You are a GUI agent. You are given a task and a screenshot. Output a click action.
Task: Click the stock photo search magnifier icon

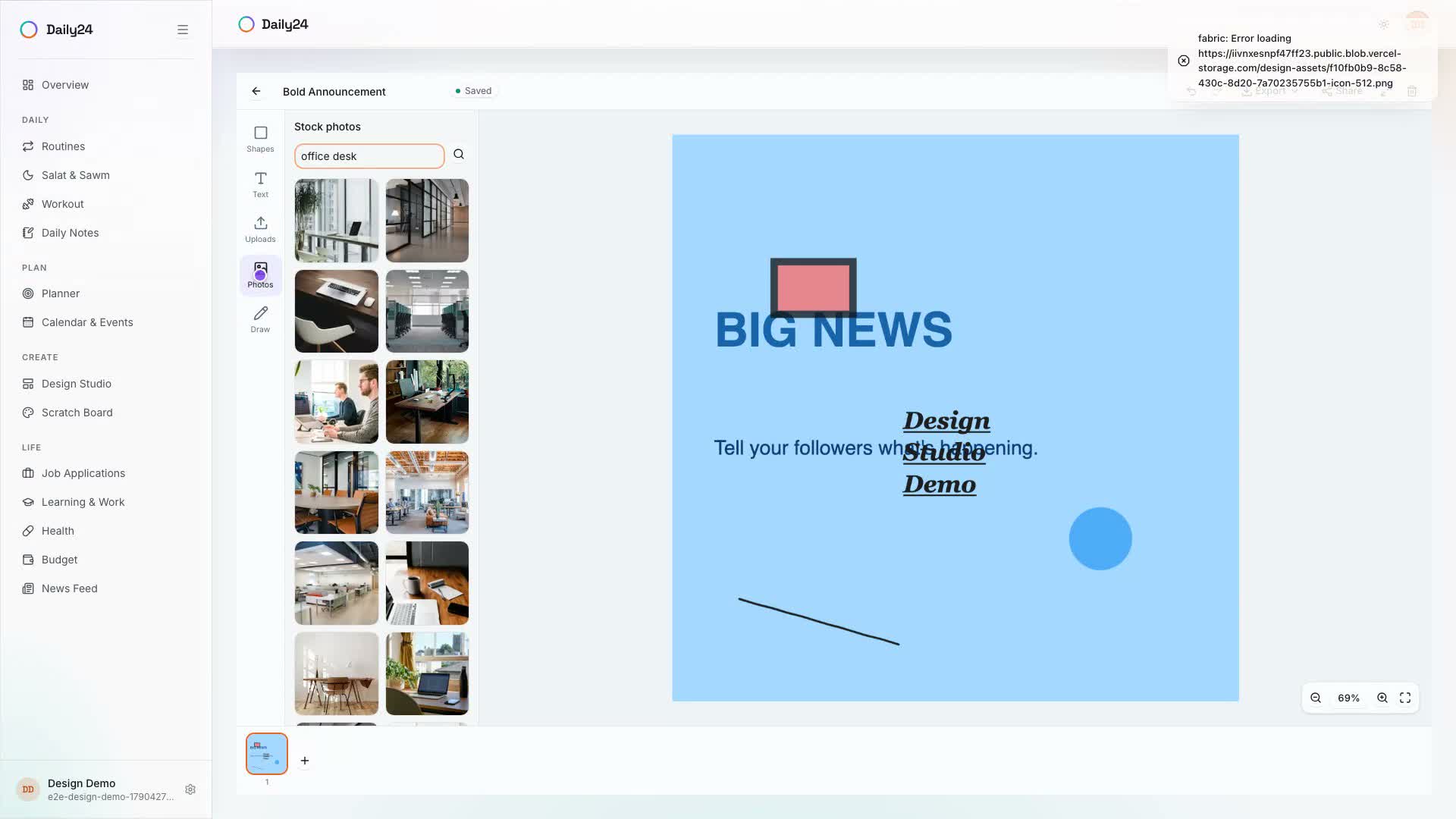(459, 155)
